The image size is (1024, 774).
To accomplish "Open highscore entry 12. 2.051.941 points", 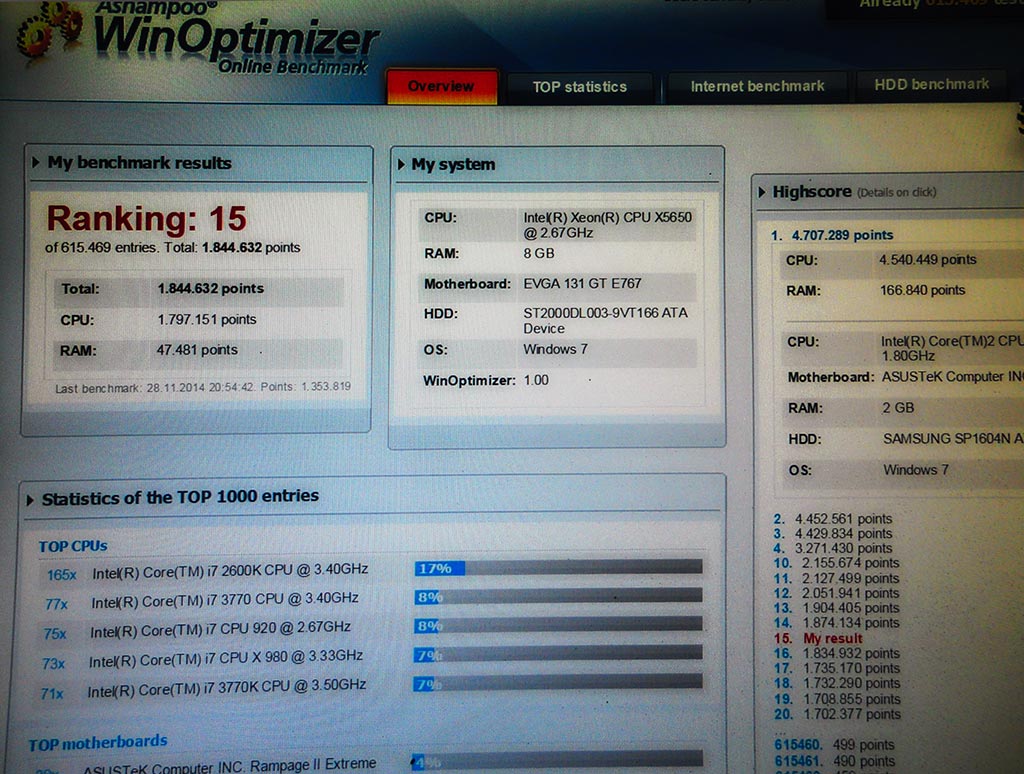I will [x=837, y=593].
